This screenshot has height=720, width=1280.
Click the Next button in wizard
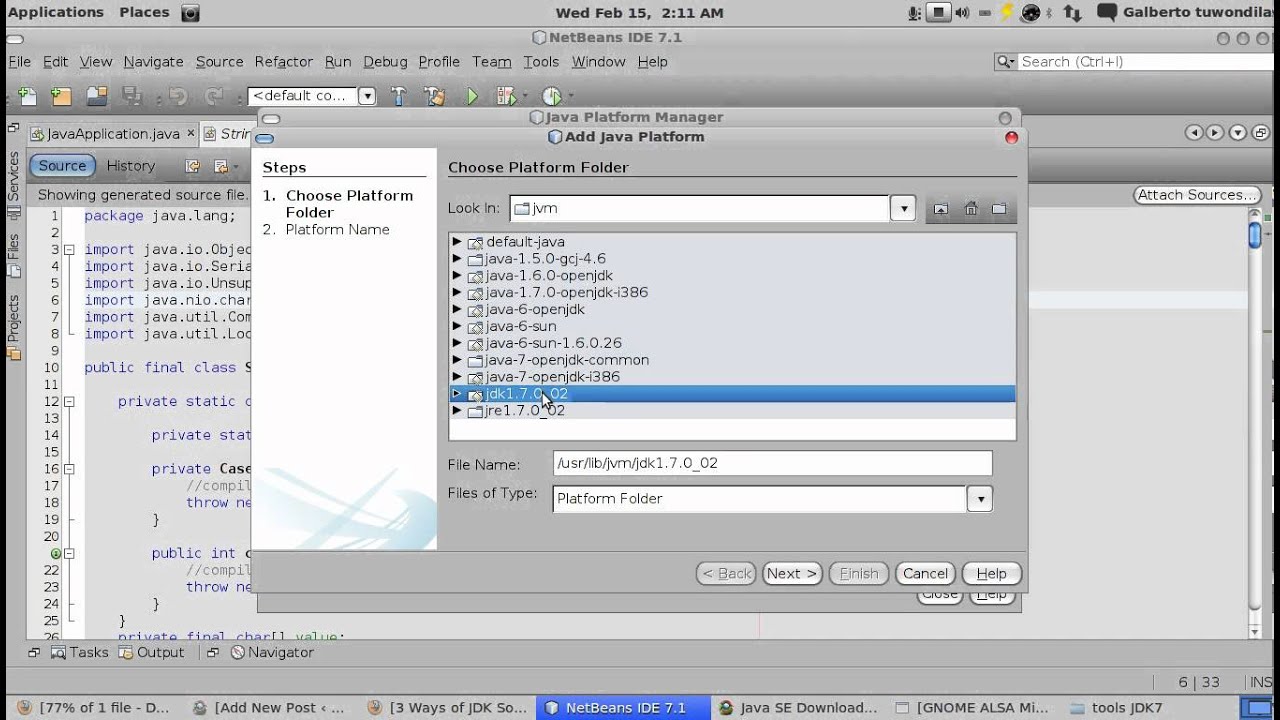(792, 574)
